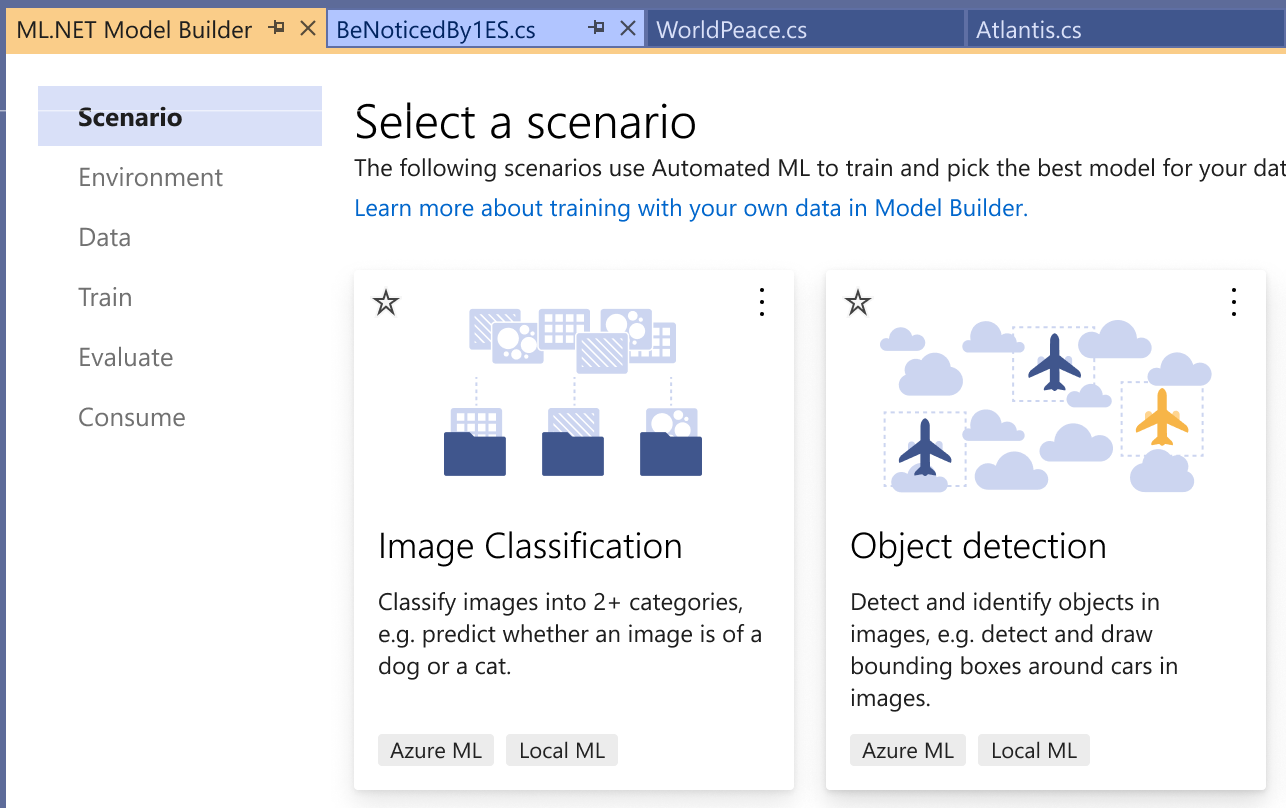This screenshot has height=808, width=1286.
Task: Select the Object detection scenario title
Action: 978,546
